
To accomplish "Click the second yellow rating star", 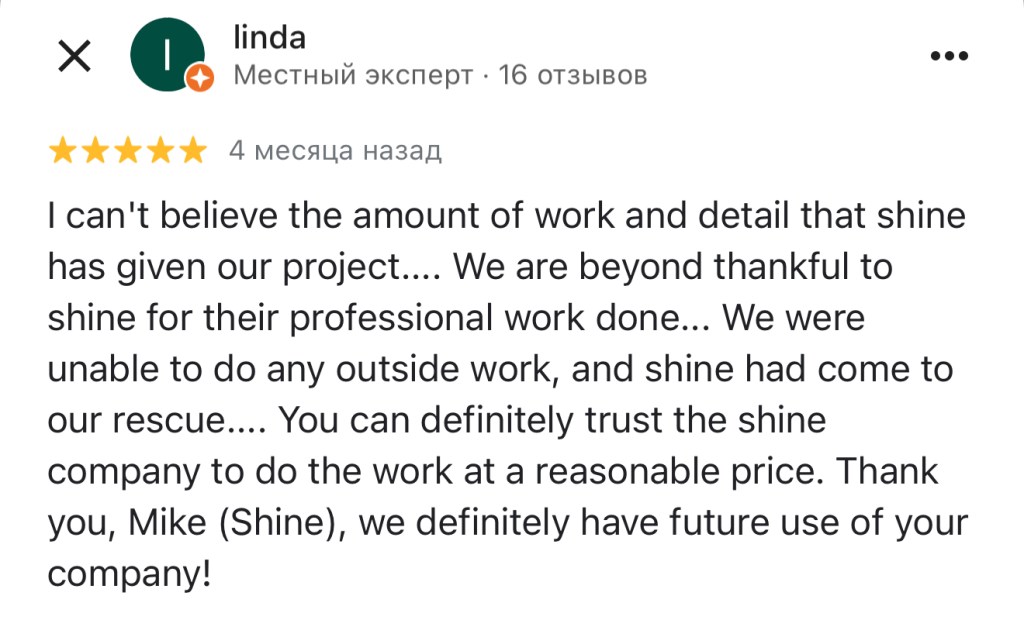I will tap(95, 151).
